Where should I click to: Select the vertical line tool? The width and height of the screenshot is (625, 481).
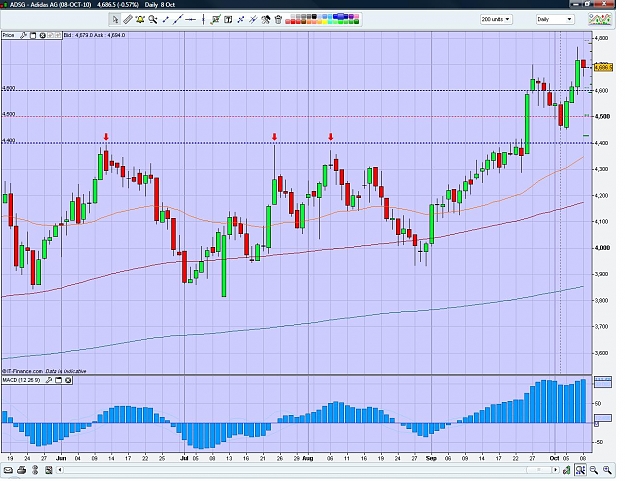click(203, 19)
